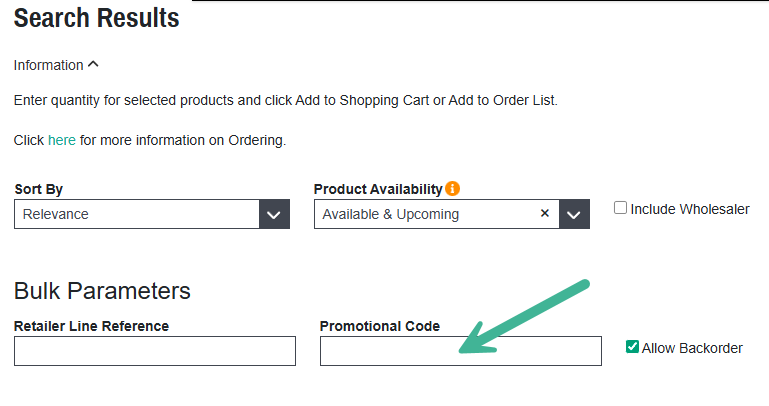
Task: Collapse the Information section chevron
Action: pos(94,65)
